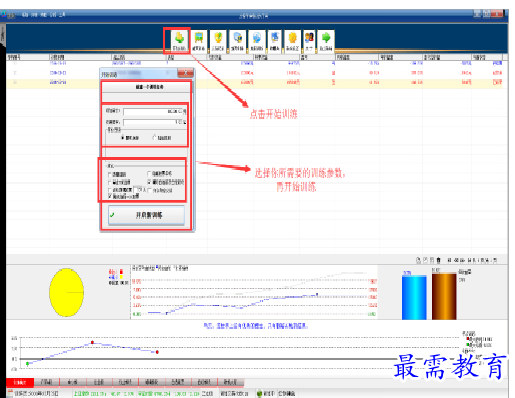Image resolution: width=515 pixels, height=398 pixels.
Task: Open the second bottom tab beside the red one
Action: 47,382
